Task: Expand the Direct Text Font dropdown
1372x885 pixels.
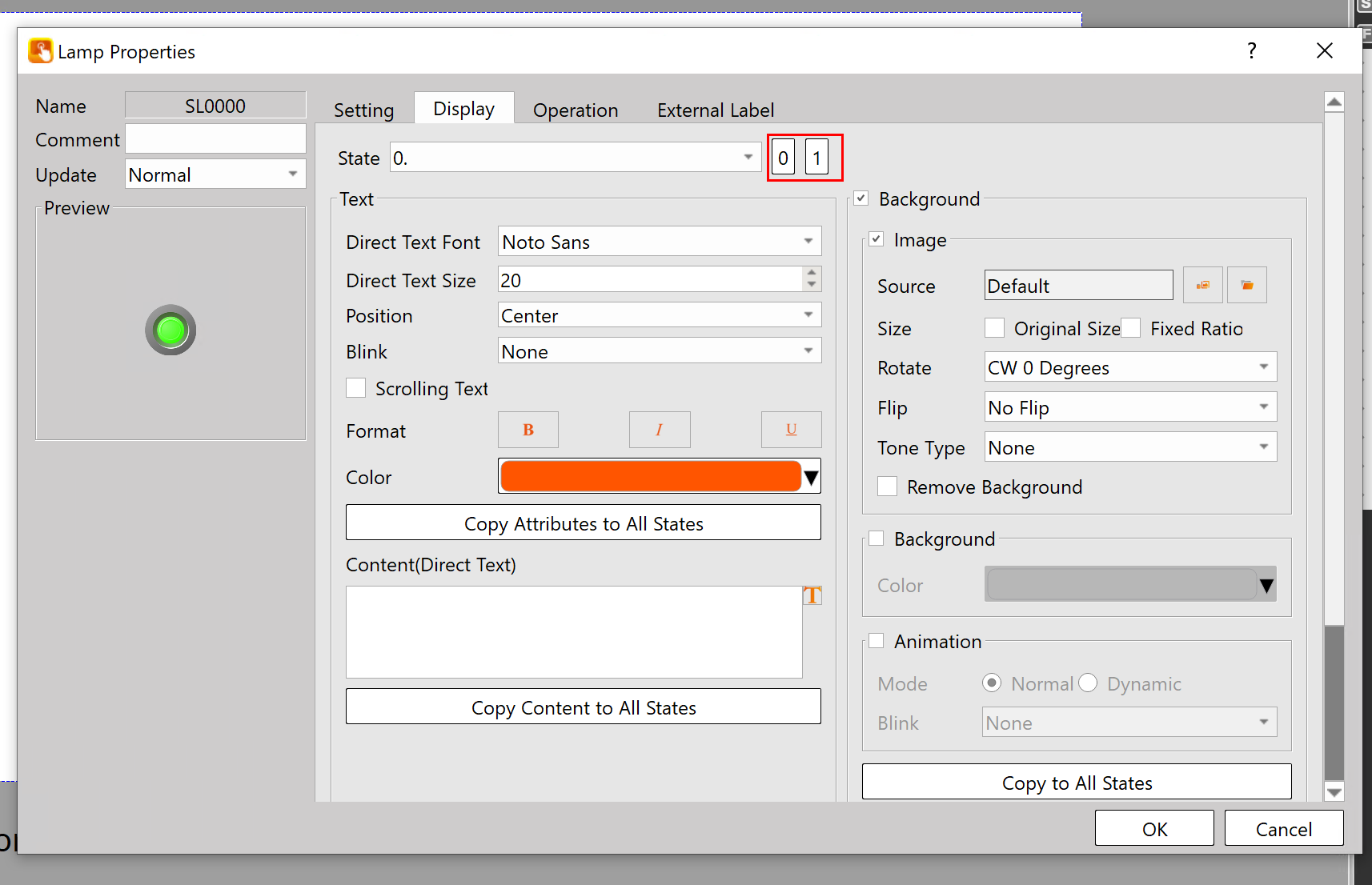Action: pos(660,242)
